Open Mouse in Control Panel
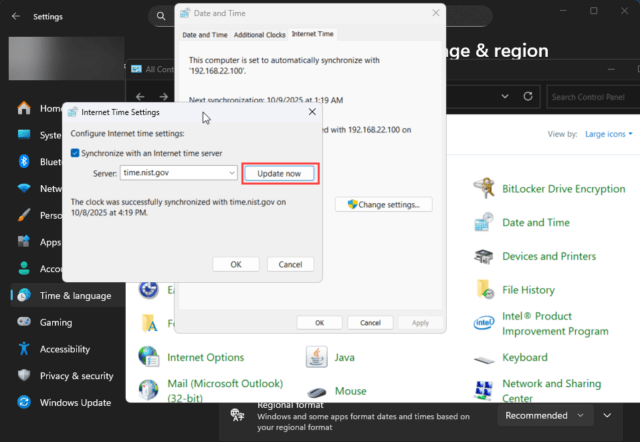The width and height of the screenshot is (640, 442). click(x=351, y=391)
